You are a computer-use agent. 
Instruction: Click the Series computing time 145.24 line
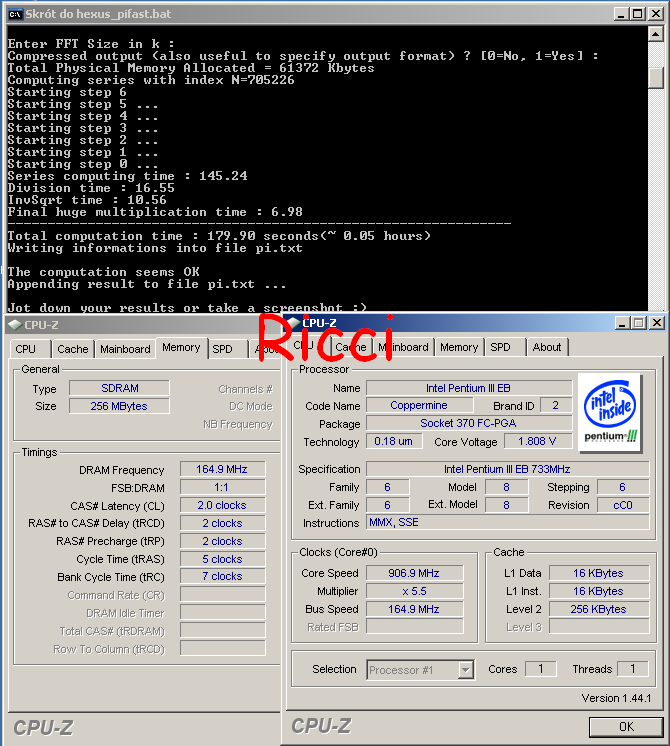[128, 176]
